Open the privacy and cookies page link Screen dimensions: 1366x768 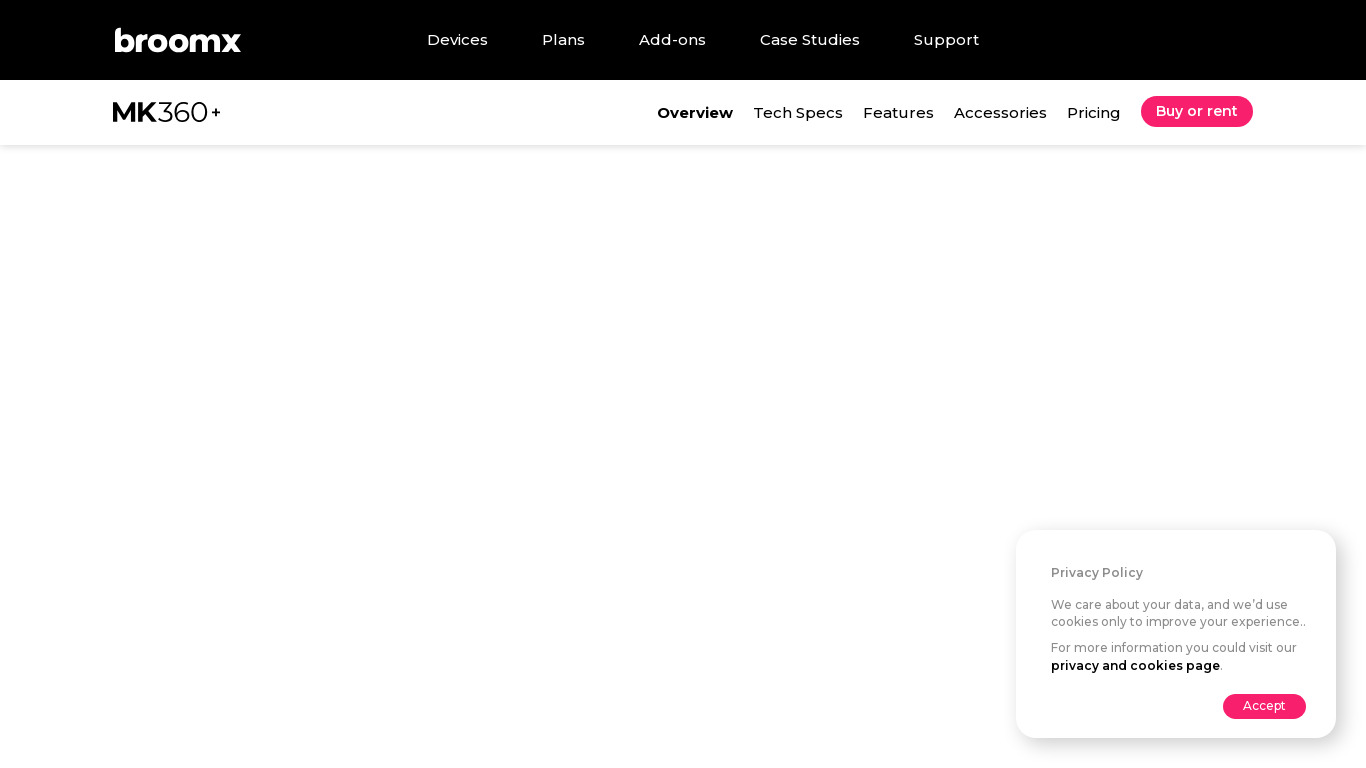1135,666
